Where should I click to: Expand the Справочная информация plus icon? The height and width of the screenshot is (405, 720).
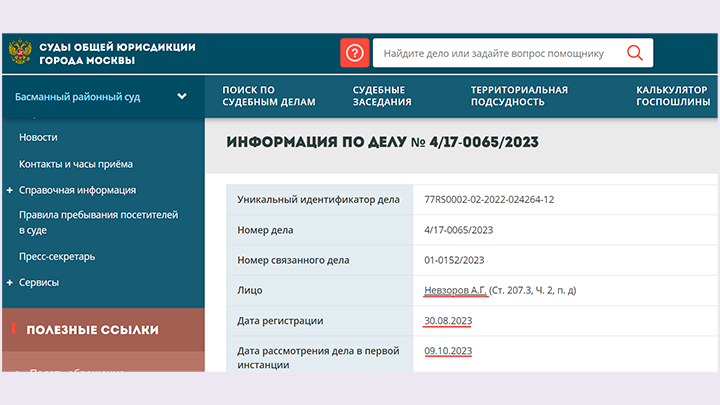click(x=10, y=190)
